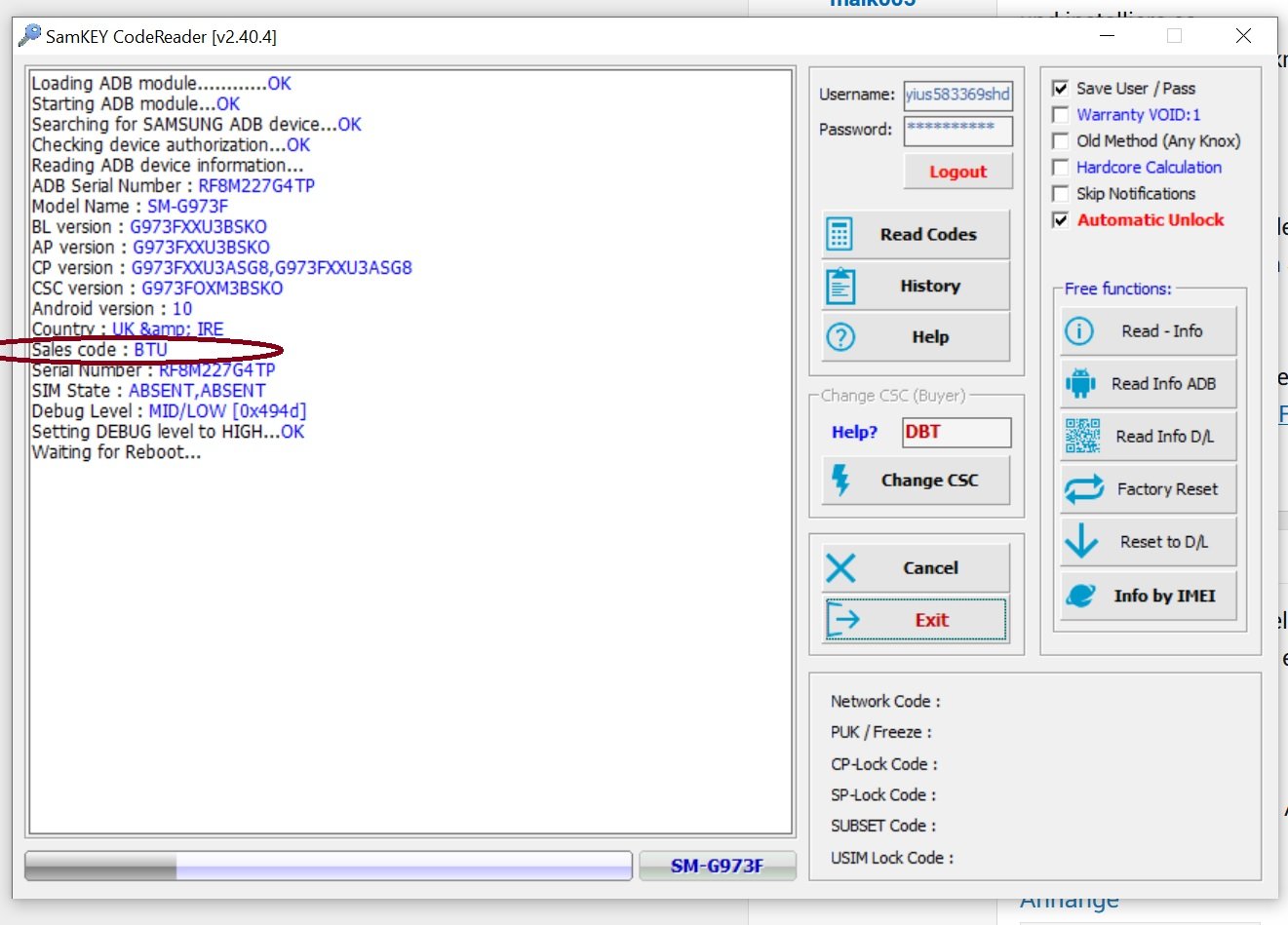
Task: Enable the Skip Notifications checkbox
Action: 1061,194
